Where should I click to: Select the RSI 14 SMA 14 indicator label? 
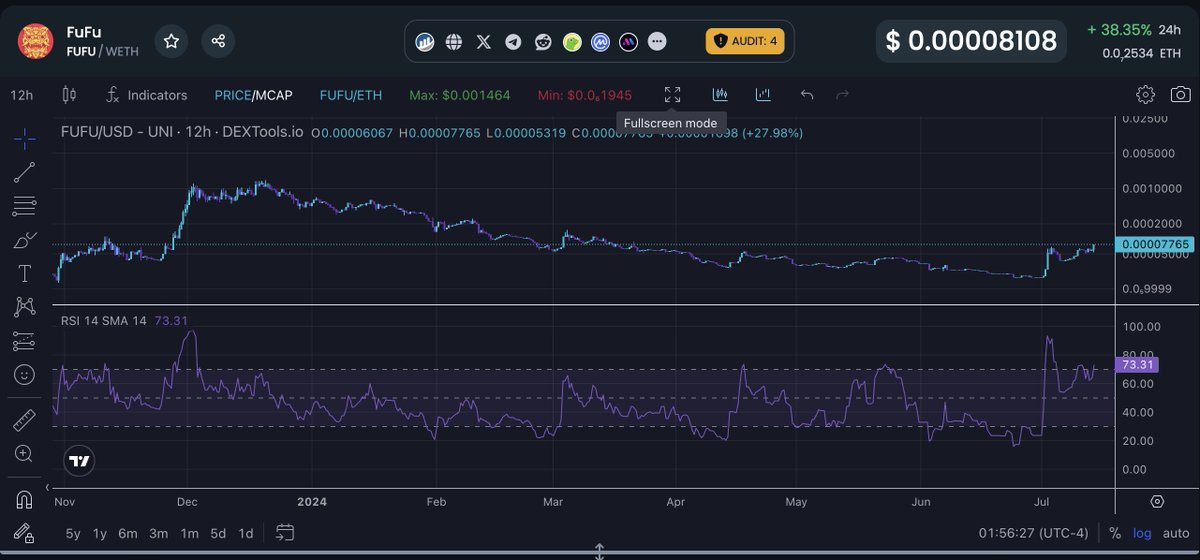point(104,320)
